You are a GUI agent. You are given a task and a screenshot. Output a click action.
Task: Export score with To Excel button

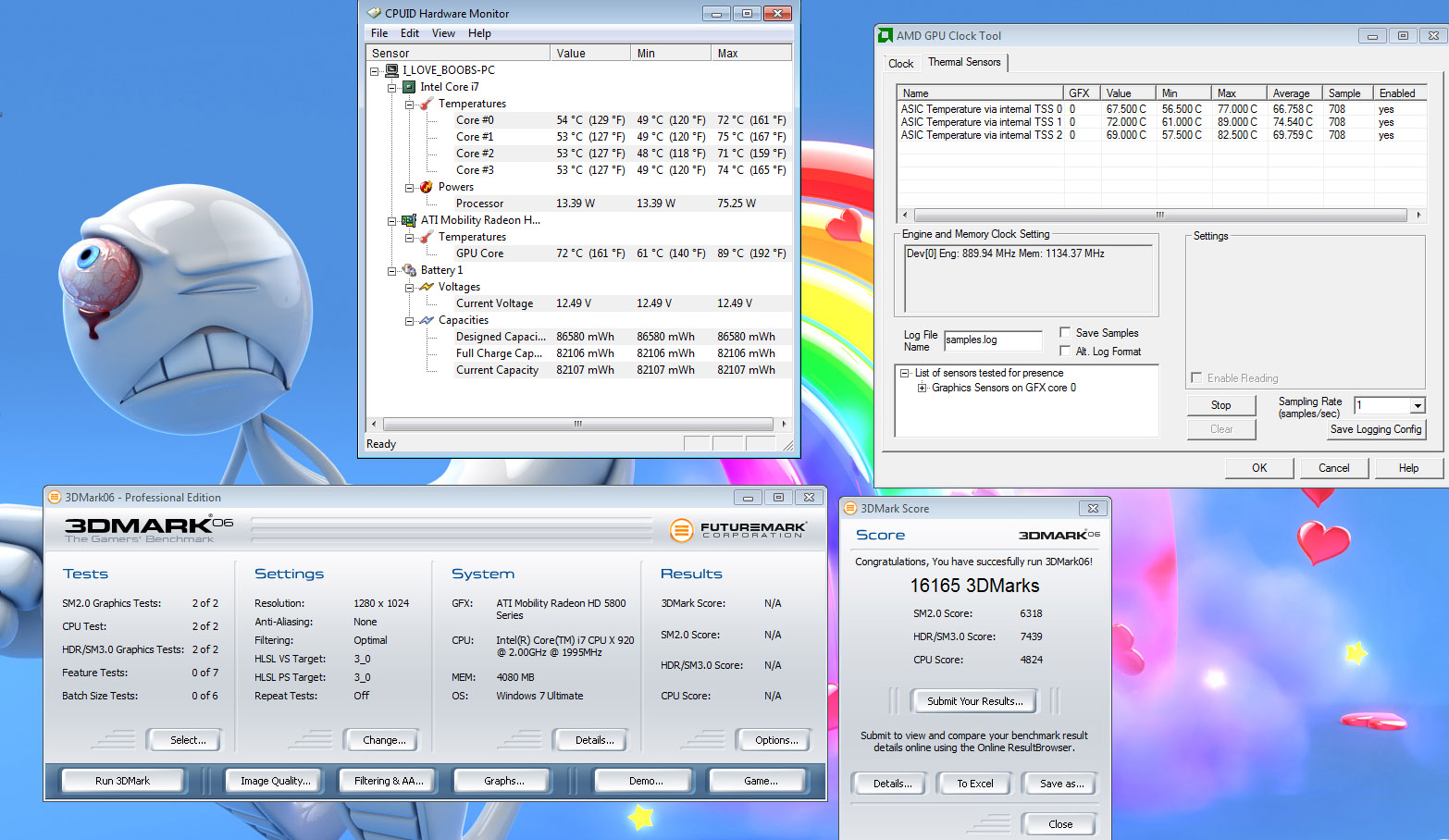(x=974, y=784)
